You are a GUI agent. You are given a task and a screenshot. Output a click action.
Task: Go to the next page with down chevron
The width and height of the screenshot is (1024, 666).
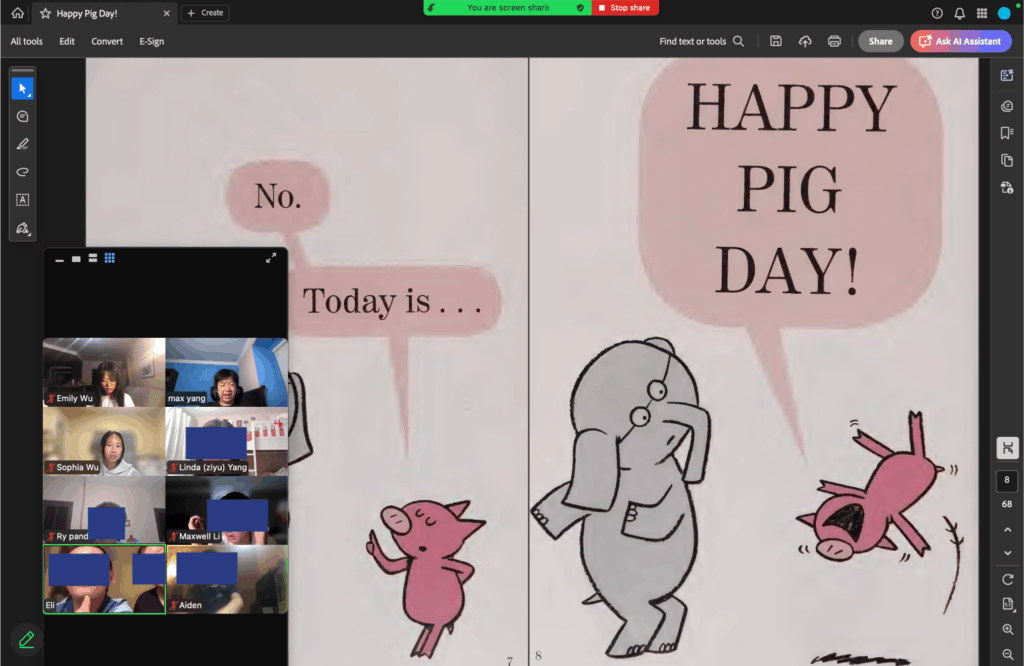click(x=1007, y=553)
